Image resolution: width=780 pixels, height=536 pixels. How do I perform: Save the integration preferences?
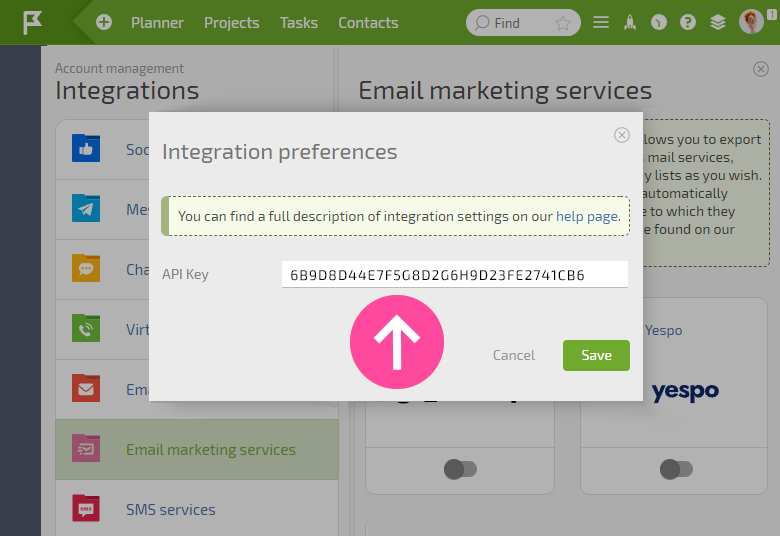coord(596,355)
